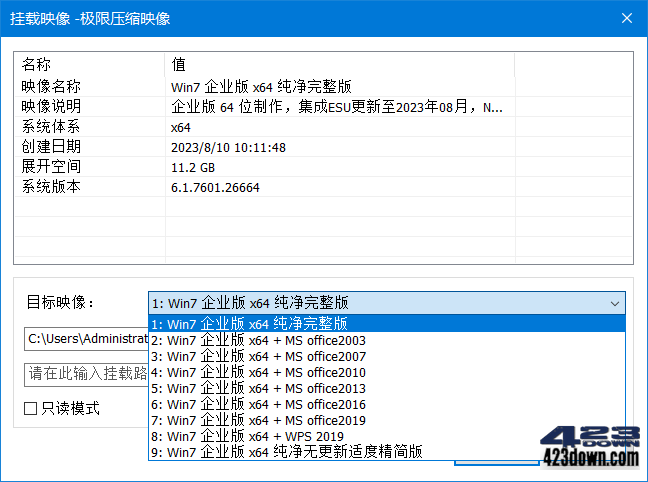This screenshot has height=482, width=648.
Task: Collapse the 目标映像 dropdown arrow
Action: point(613,303)
